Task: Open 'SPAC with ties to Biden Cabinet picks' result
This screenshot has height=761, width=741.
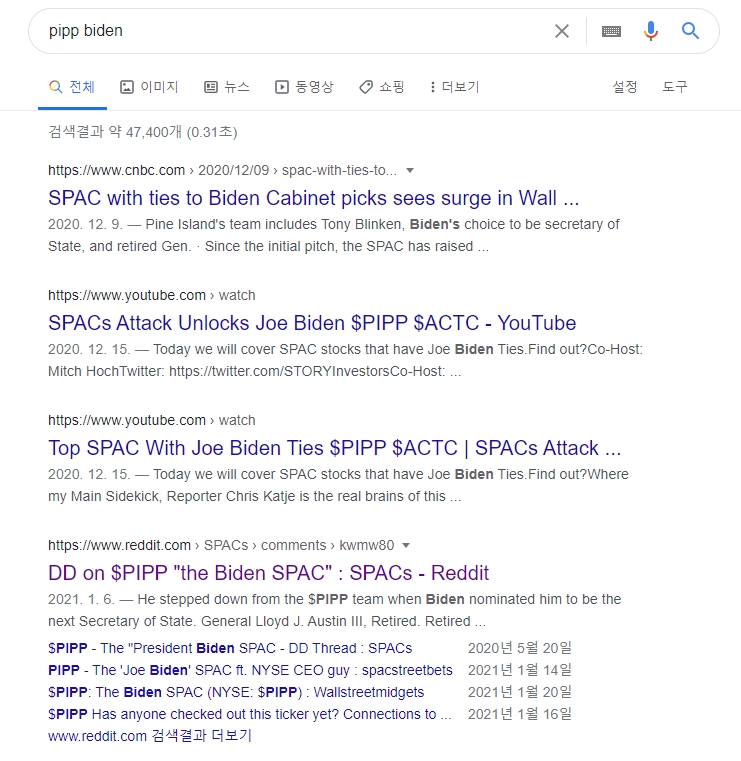Action: tap(313, 198)
